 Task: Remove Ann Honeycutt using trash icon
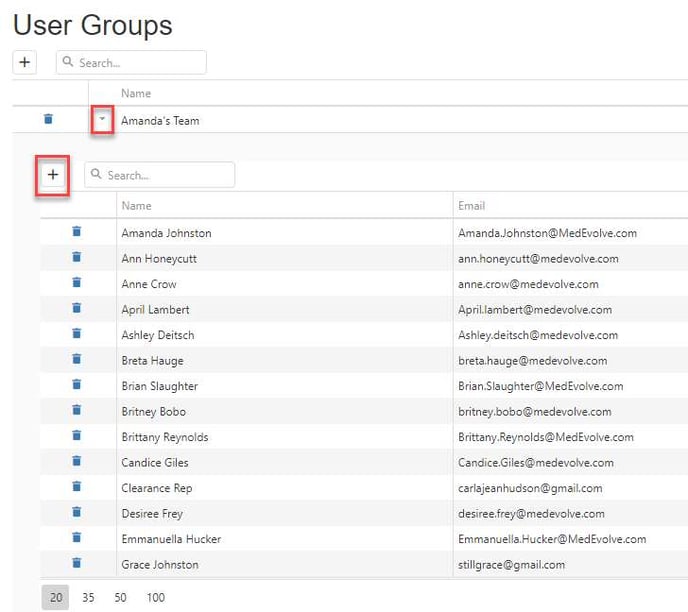click(x=77, y=258)
